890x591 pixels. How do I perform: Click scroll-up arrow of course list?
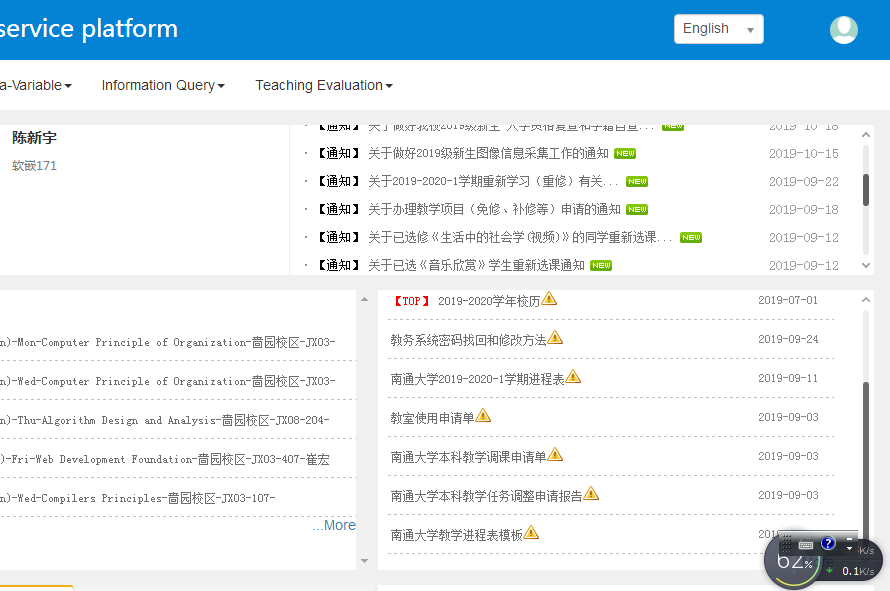(364, 299)
